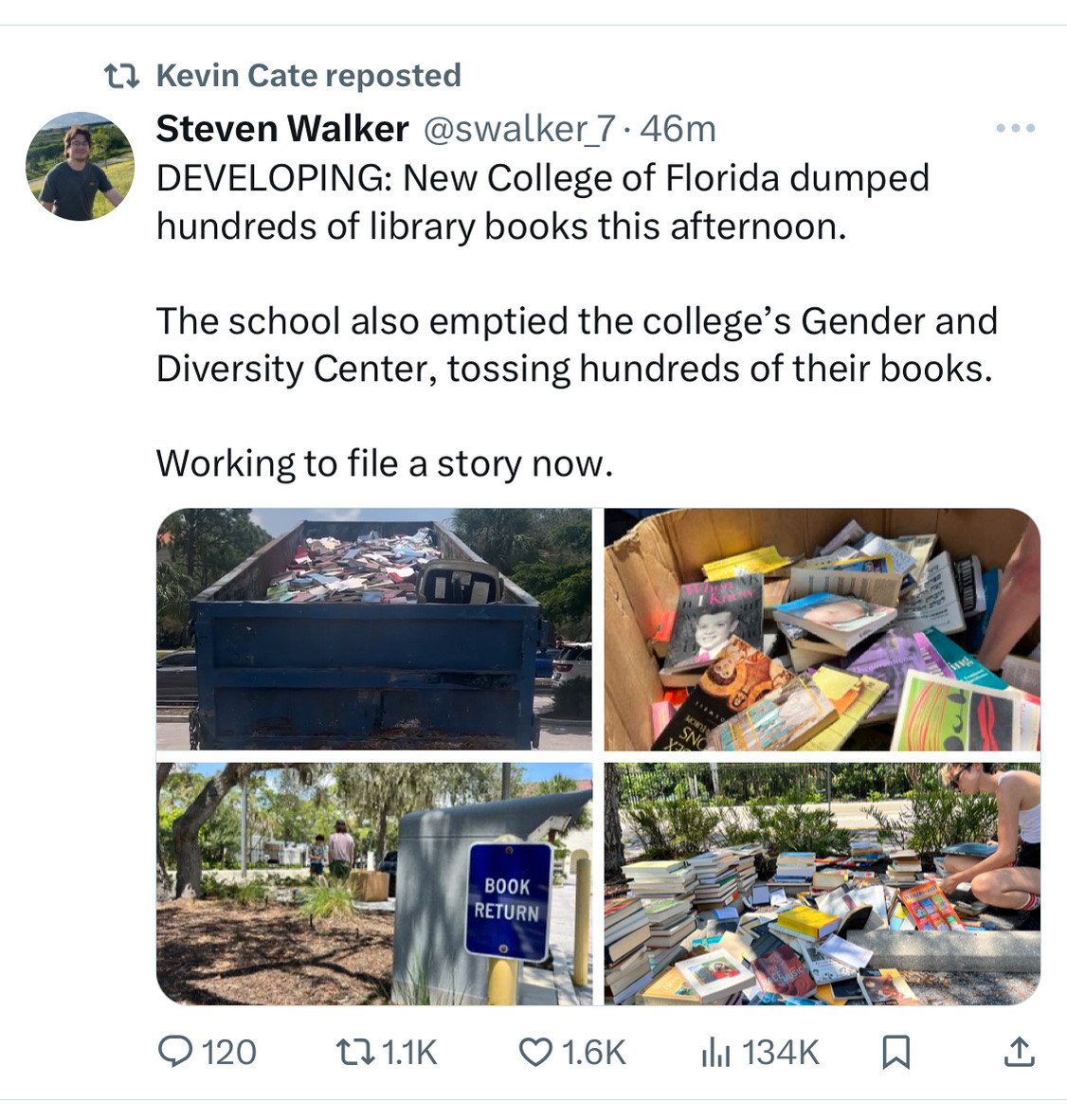Share the tweet via upload icon
This screenshot has height=1120, width=1067.
point(1020,1052)
